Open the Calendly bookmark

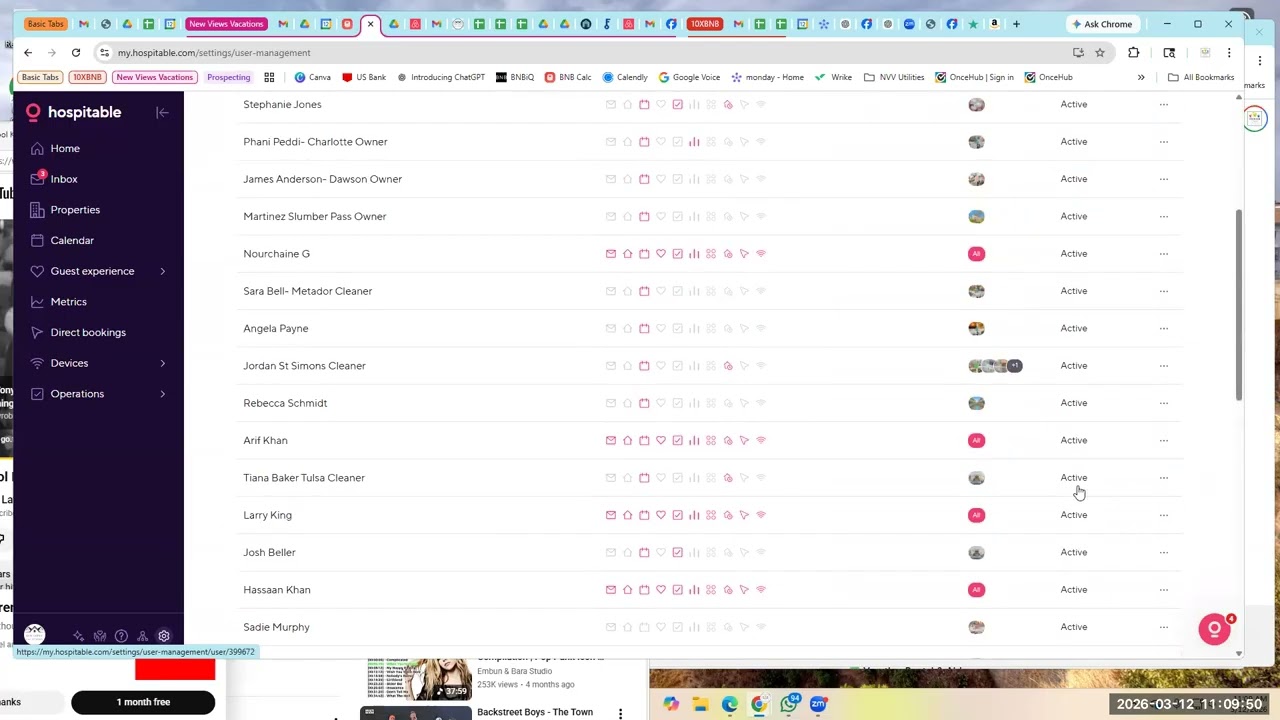(625, 77)
